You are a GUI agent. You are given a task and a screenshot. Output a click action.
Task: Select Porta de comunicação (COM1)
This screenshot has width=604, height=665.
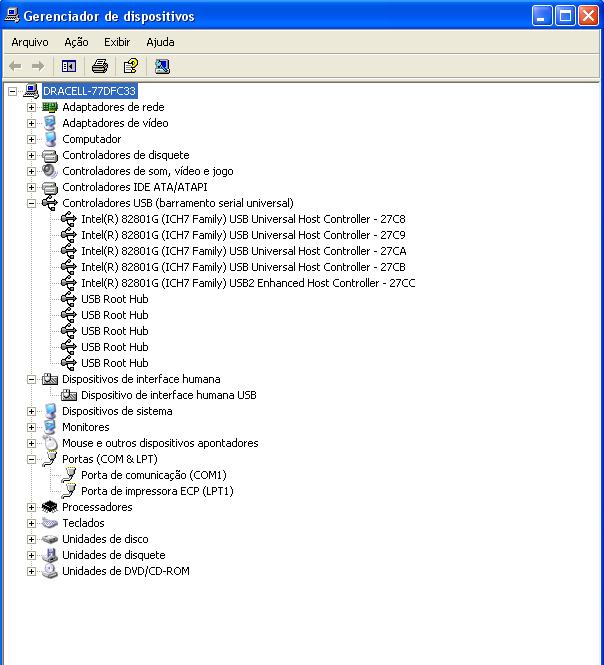click(154, 475)
